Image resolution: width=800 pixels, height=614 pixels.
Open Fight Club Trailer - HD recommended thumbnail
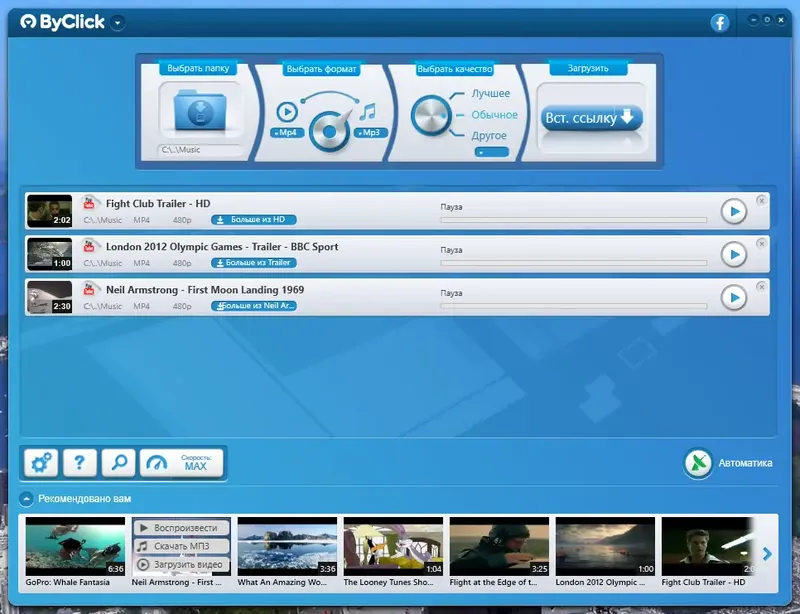[x=708, y=546]
